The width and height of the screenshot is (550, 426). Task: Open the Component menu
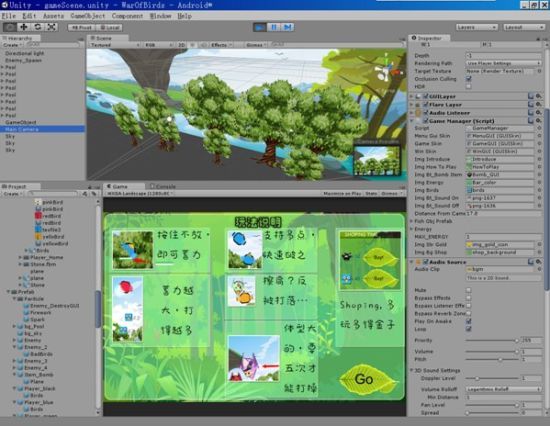127,16
